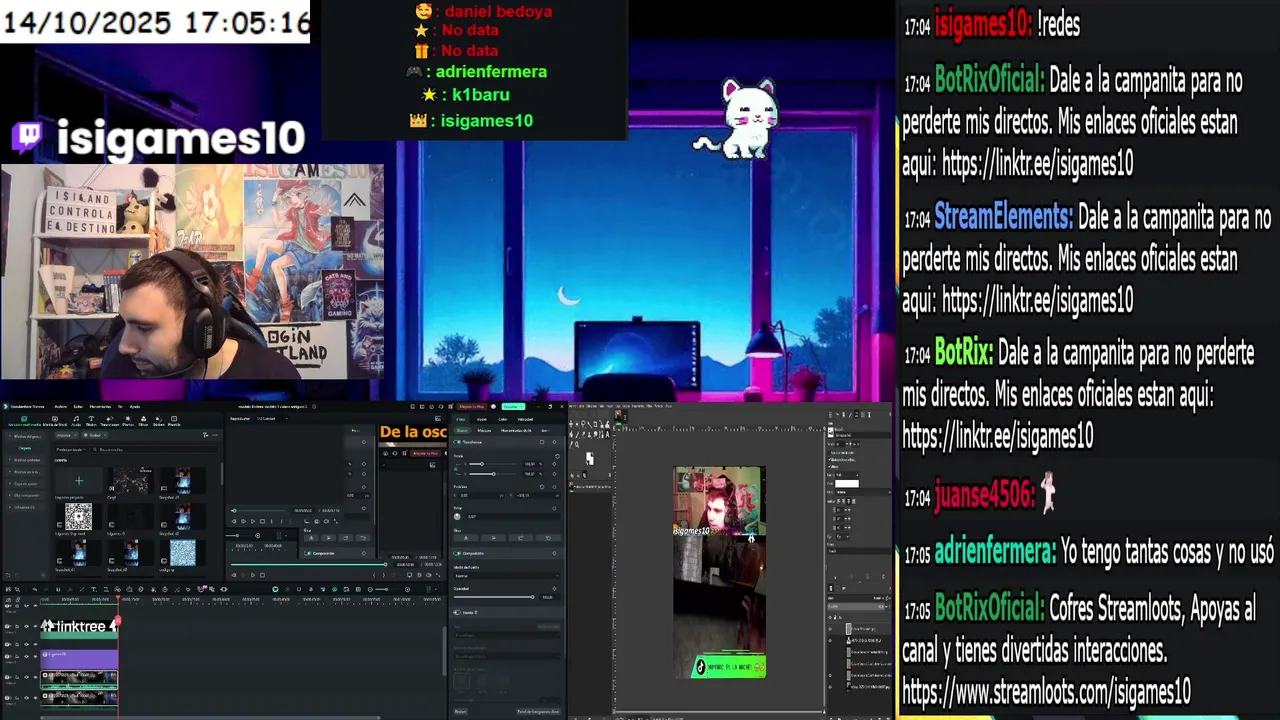The image size is (1280, 720).
Task: Click GIMP foreground/background color swatch in toolbox
Action: [590, 458]
